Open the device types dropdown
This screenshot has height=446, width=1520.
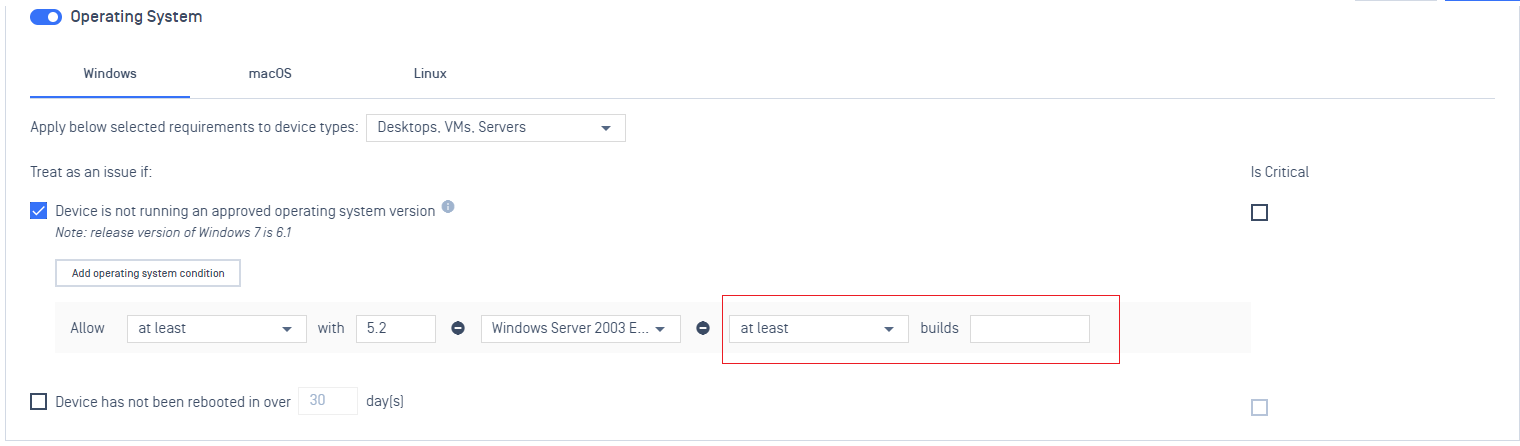(496, 128)
